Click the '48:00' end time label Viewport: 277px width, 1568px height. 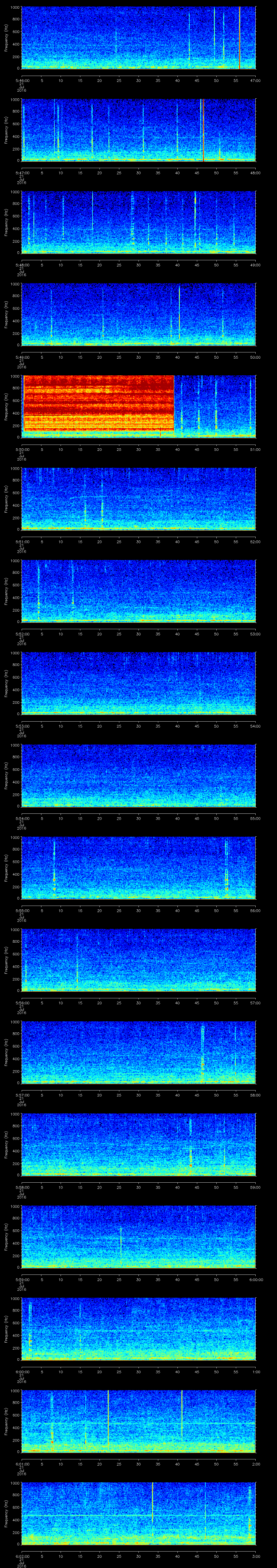[x=255, y=173]
